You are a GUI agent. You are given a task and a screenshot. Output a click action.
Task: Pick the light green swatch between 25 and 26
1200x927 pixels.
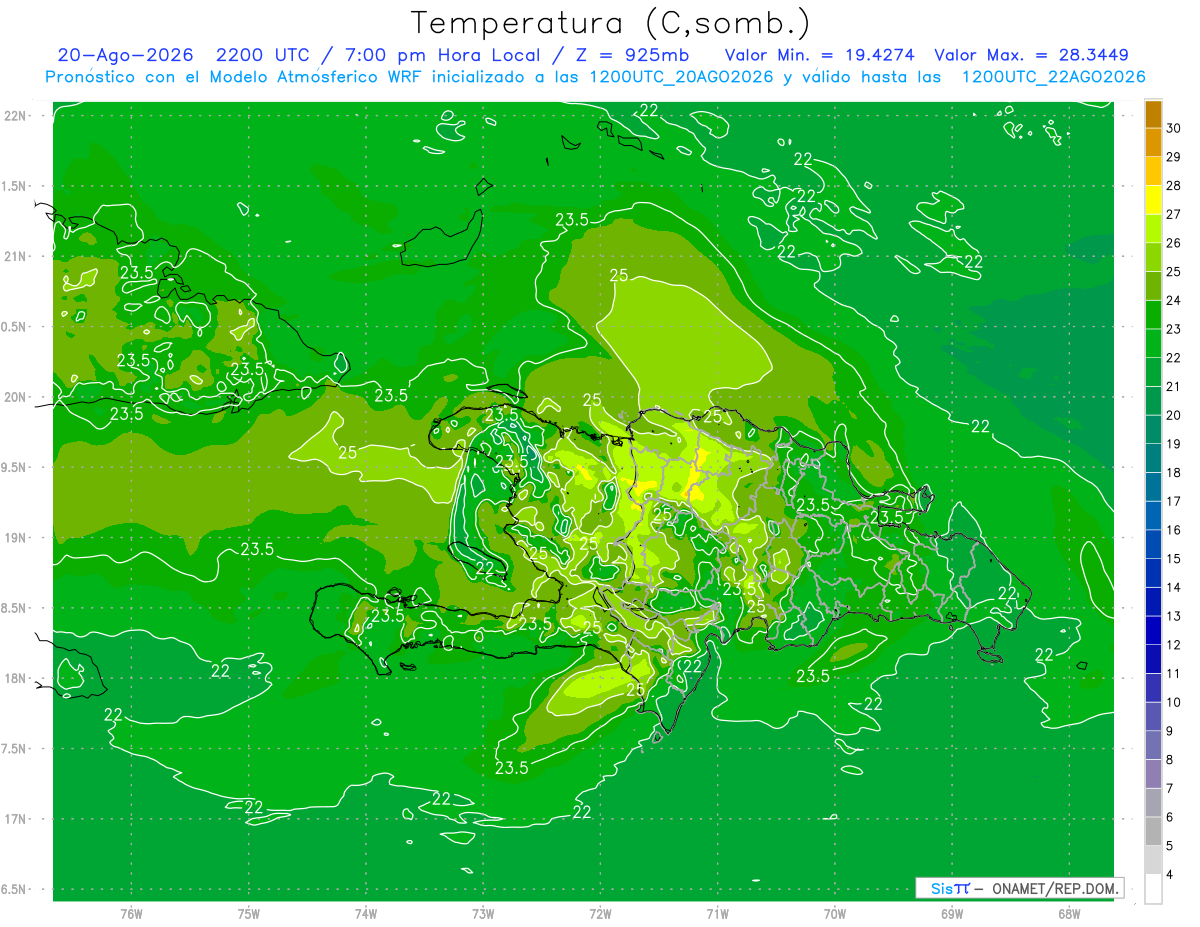[1153, 258]
